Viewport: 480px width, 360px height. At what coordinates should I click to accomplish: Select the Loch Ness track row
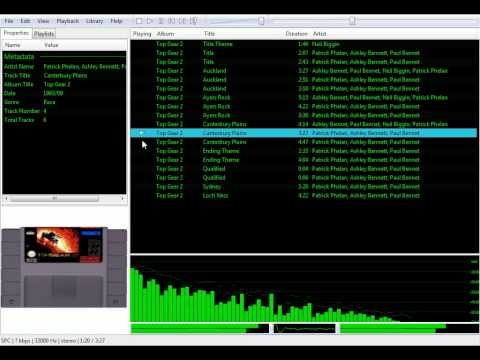click(x=303, y=196)
